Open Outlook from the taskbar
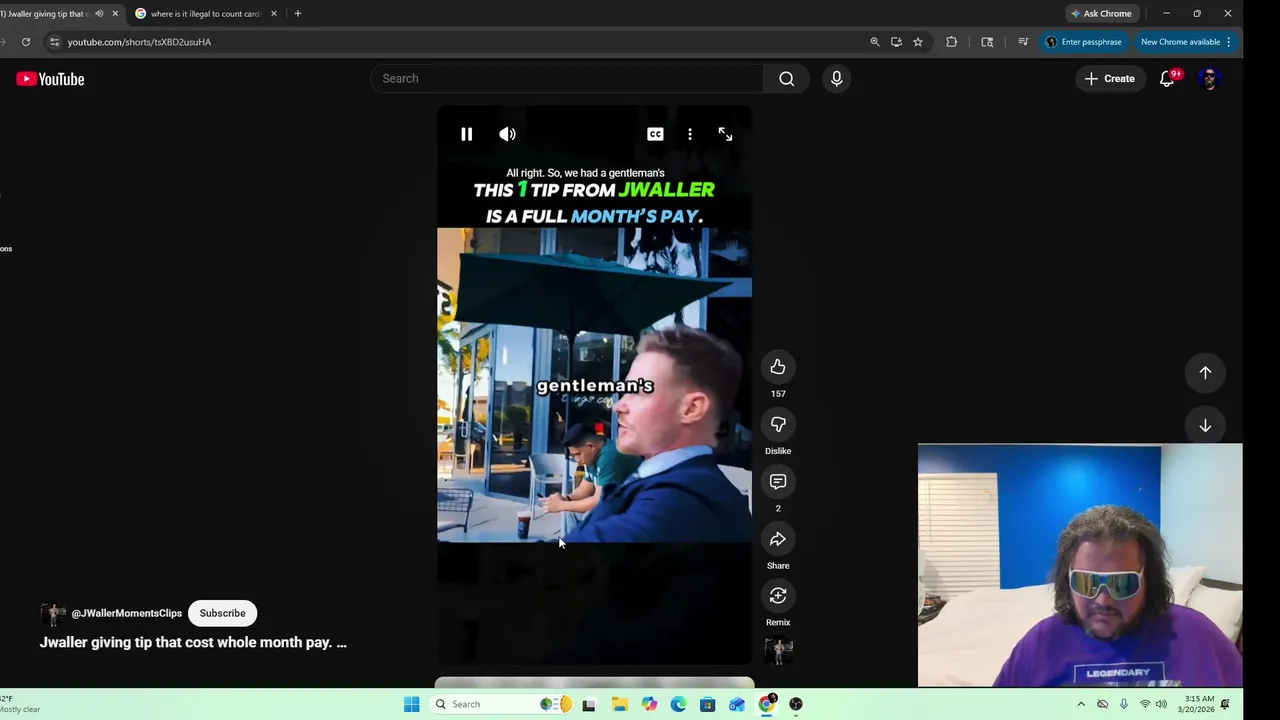The height and width of the screenshot is (720, 1280). point(737,704)
